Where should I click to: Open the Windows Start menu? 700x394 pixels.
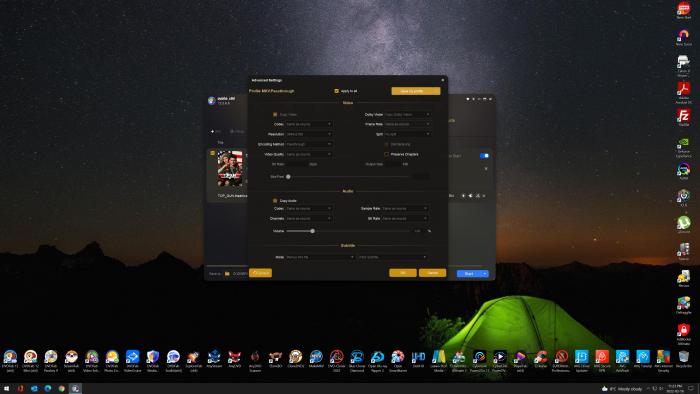click(x=6, y=389)
